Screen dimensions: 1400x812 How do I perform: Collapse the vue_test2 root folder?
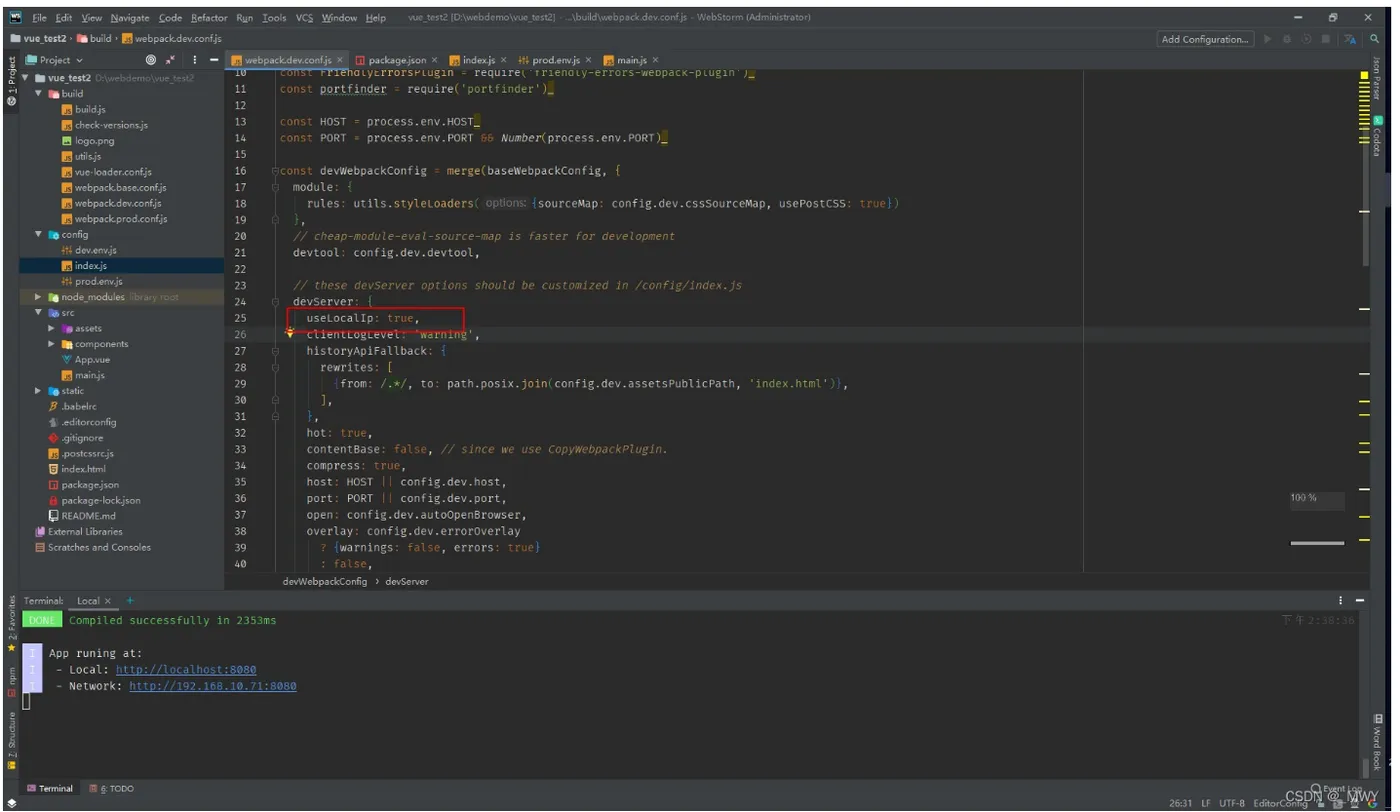click(27, 77)
